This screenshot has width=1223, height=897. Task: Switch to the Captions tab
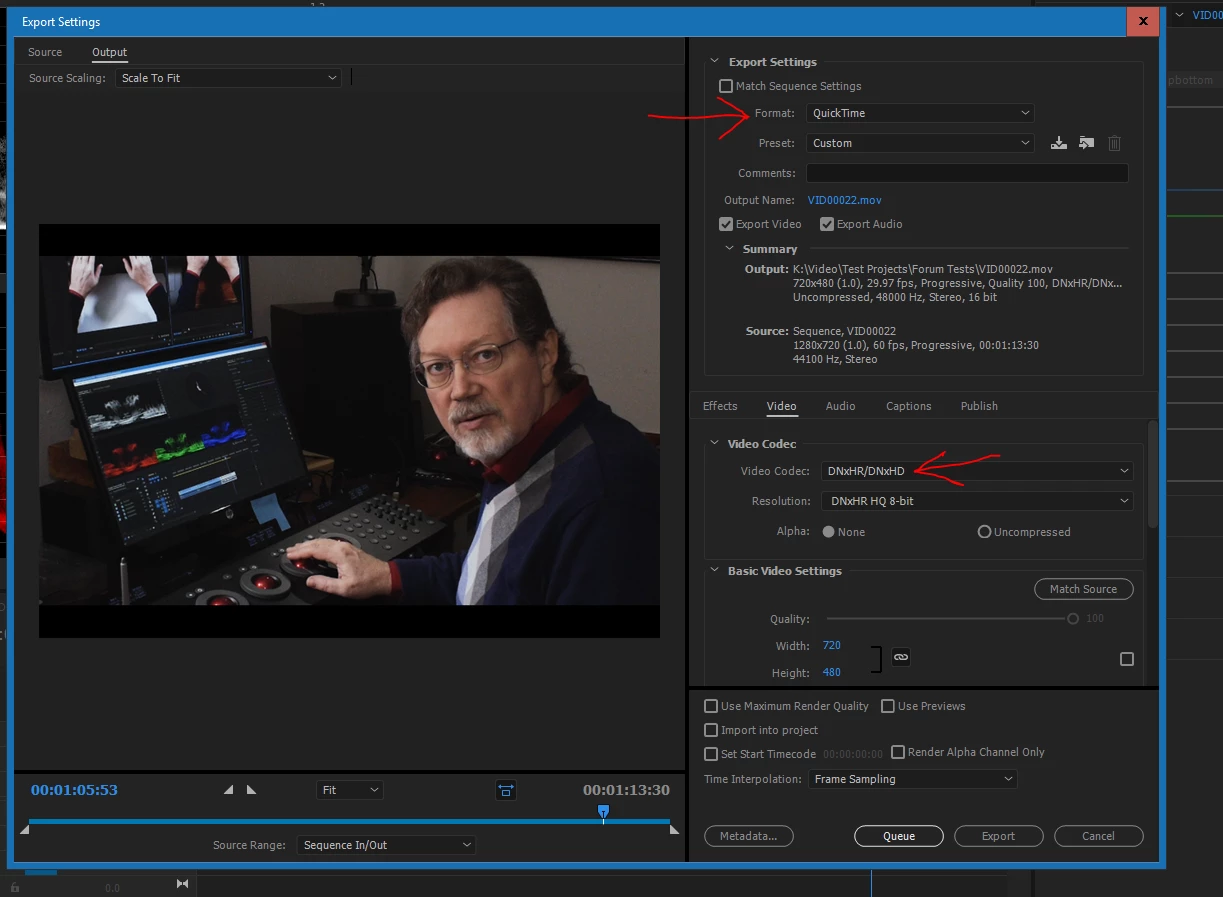908,406
